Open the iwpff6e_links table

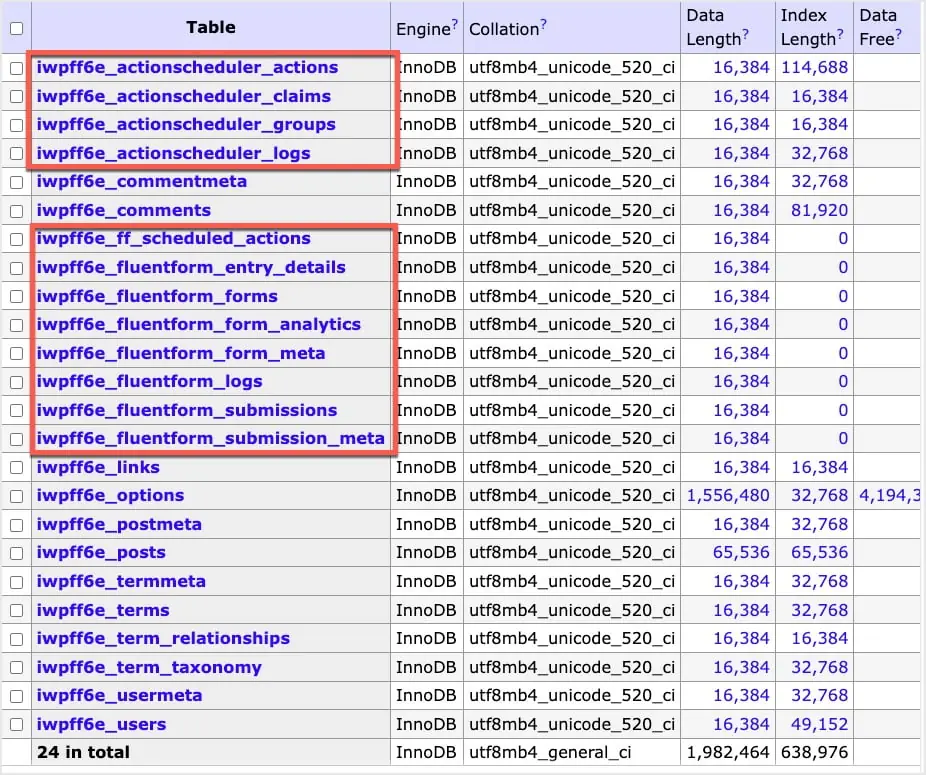[x=98, y=467]
